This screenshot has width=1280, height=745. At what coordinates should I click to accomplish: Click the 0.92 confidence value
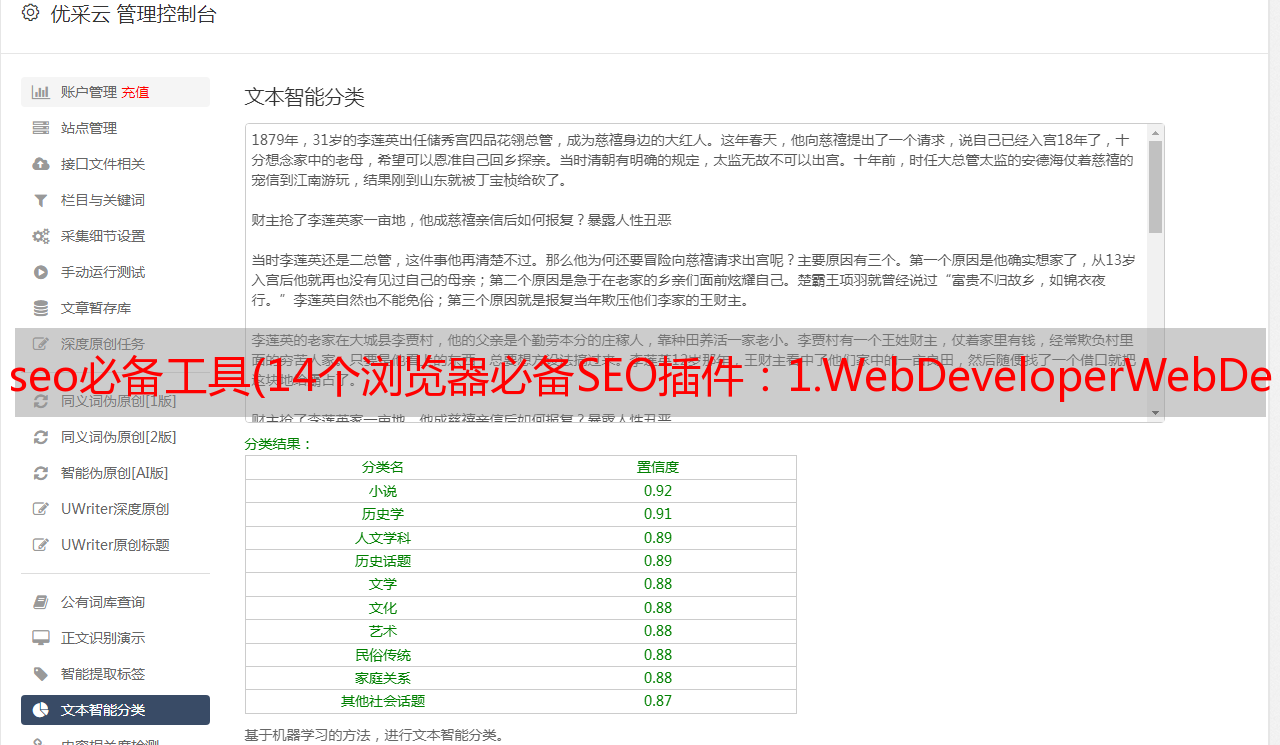658,491
